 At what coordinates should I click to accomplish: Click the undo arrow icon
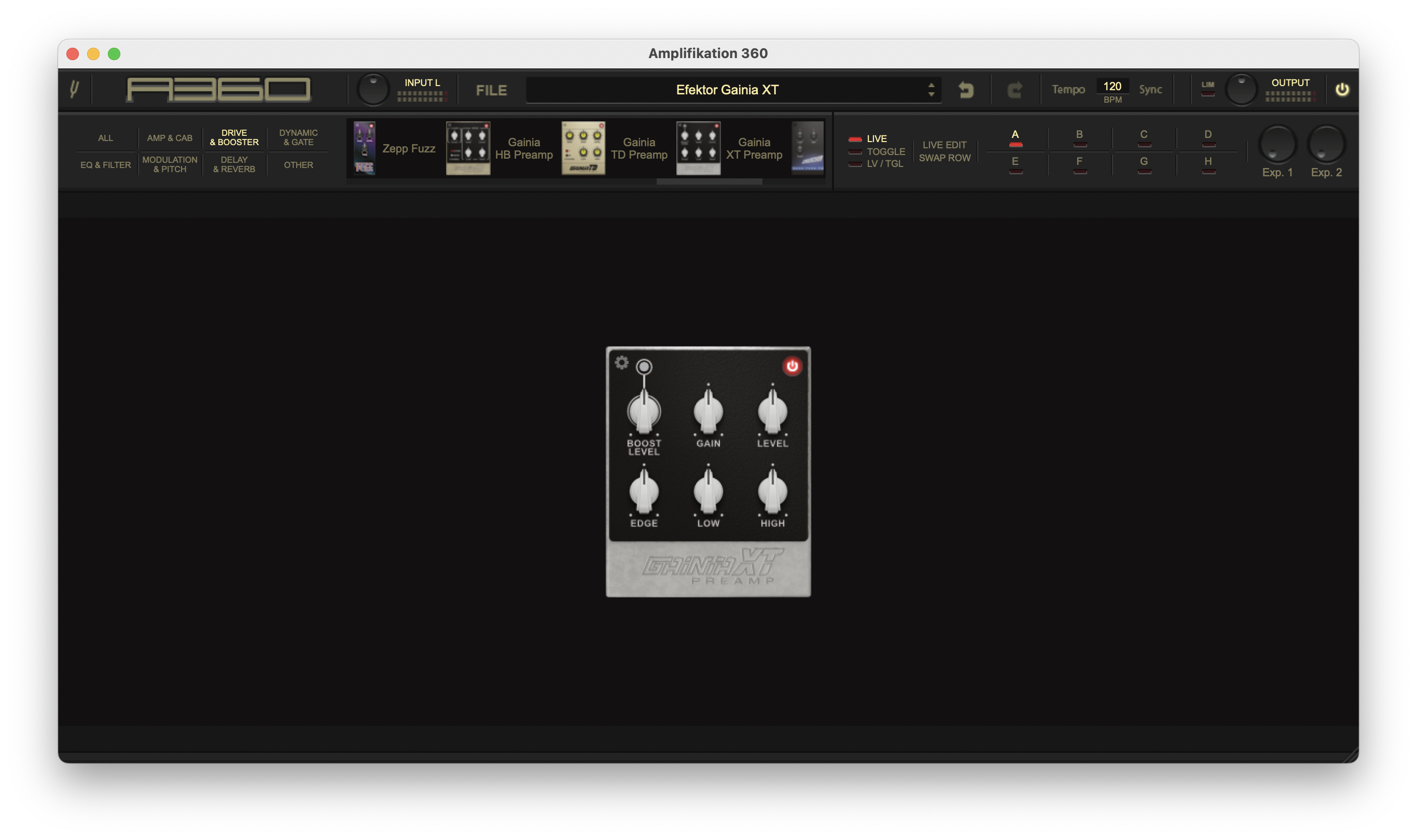coord(966,89)
